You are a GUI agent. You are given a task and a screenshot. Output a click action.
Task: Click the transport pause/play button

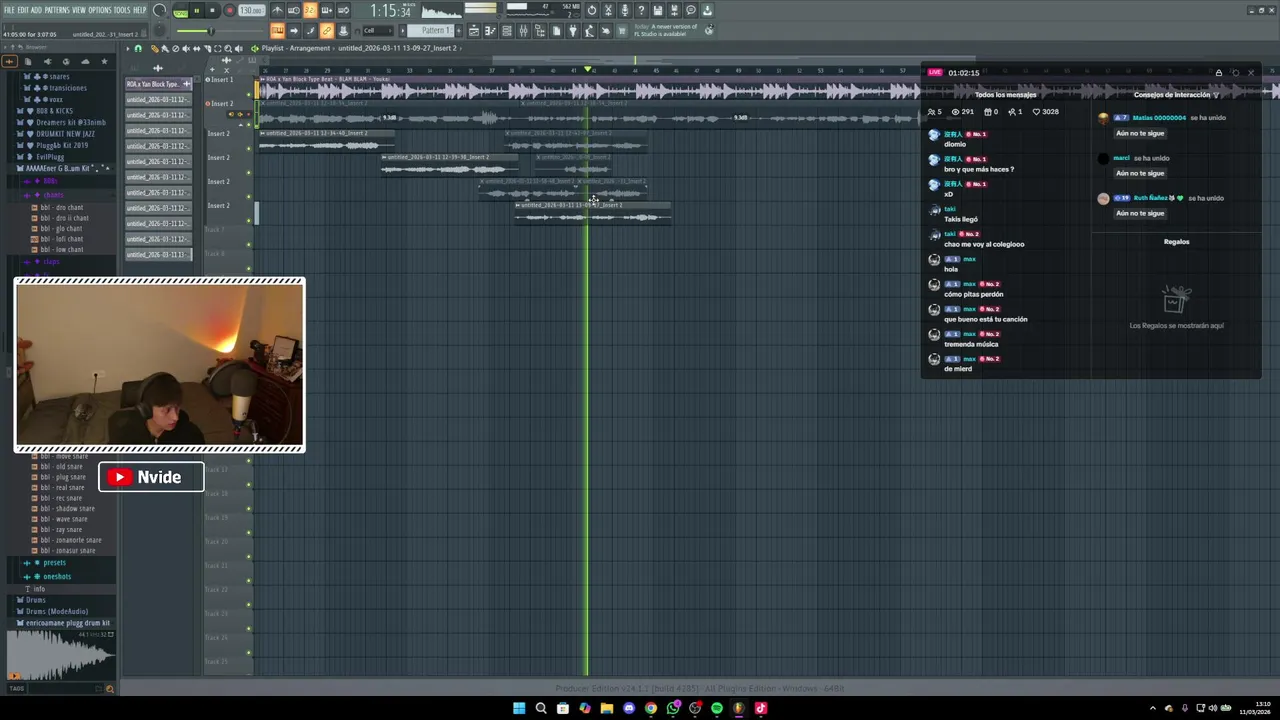(x=197, y=10)
